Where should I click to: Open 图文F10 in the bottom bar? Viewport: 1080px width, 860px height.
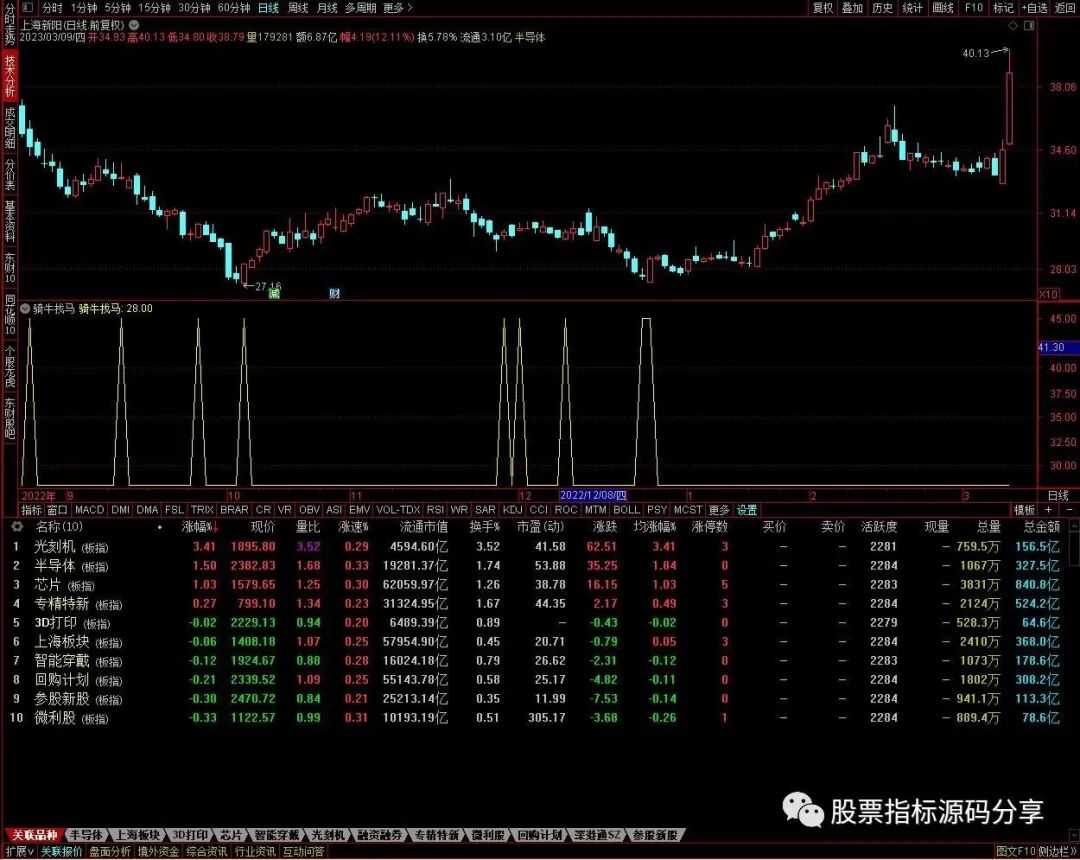click(1016, 852)
